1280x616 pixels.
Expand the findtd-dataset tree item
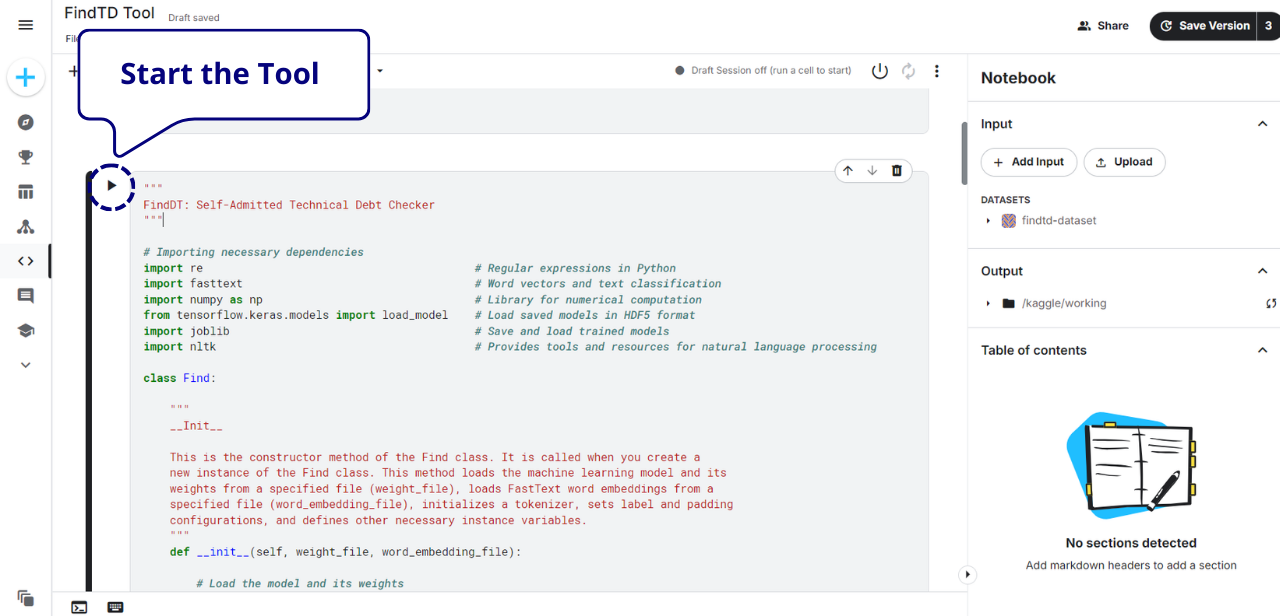click(989, 221)
